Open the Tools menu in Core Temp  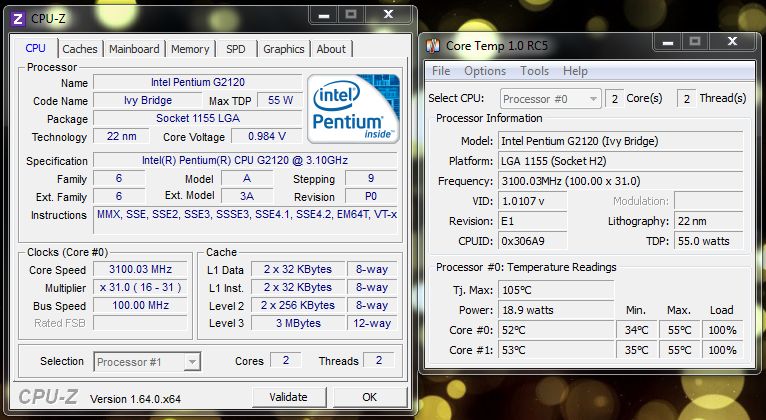tap(534, 71)
